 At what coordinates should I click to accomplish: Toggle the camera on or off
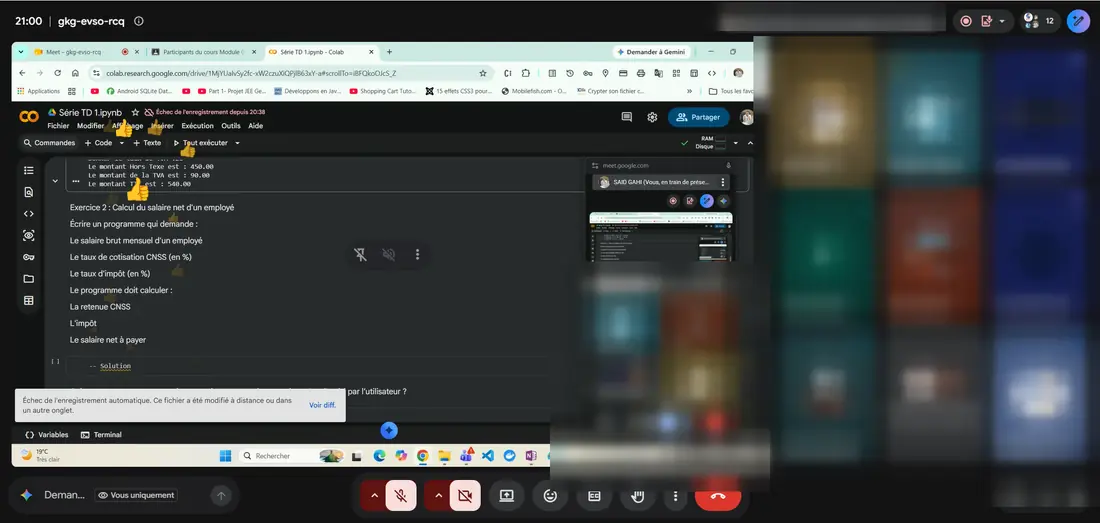(x=464, y=496)
